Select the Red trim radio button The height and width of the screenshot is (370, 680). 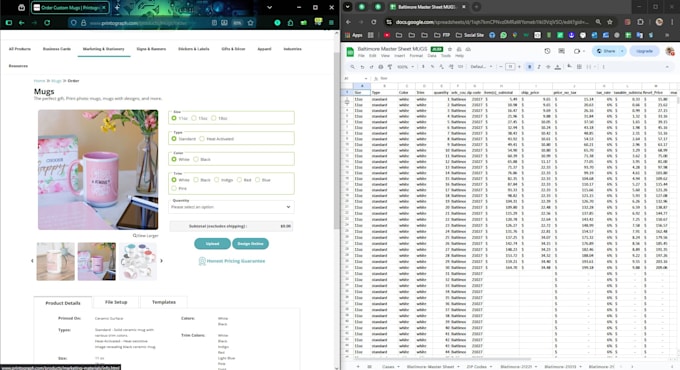point(239,180)
